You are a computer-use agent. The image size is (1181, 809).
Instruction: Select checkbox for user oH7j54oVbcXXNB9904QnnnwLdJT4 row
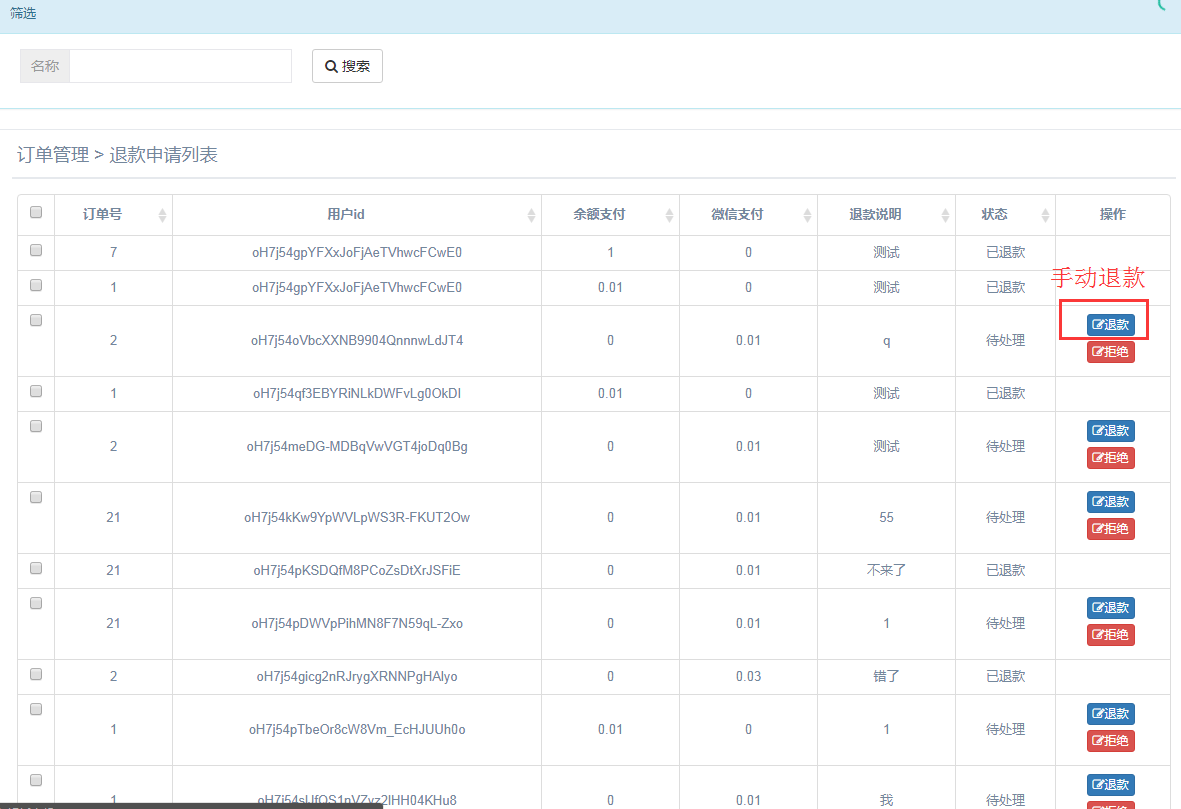pos(36,320)
